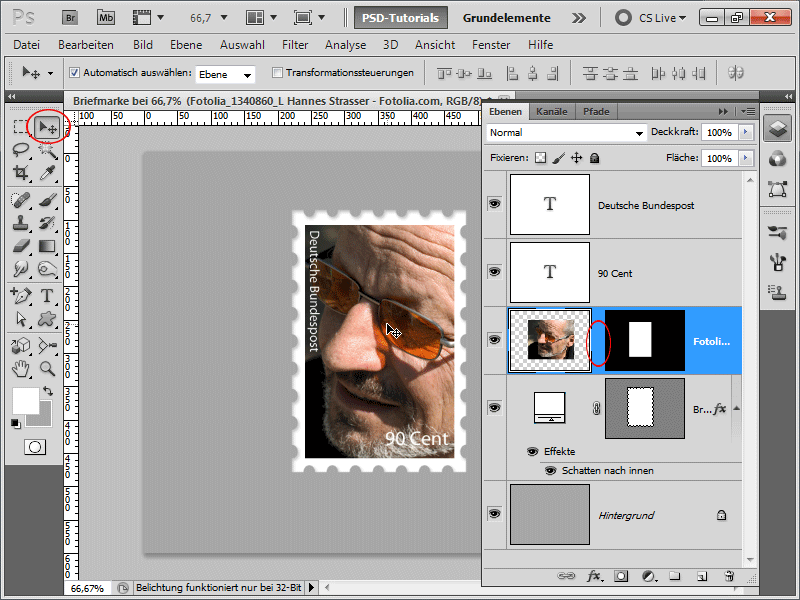Select the Hand tool
Screen dimensions: 800x600
coord(20,368)
